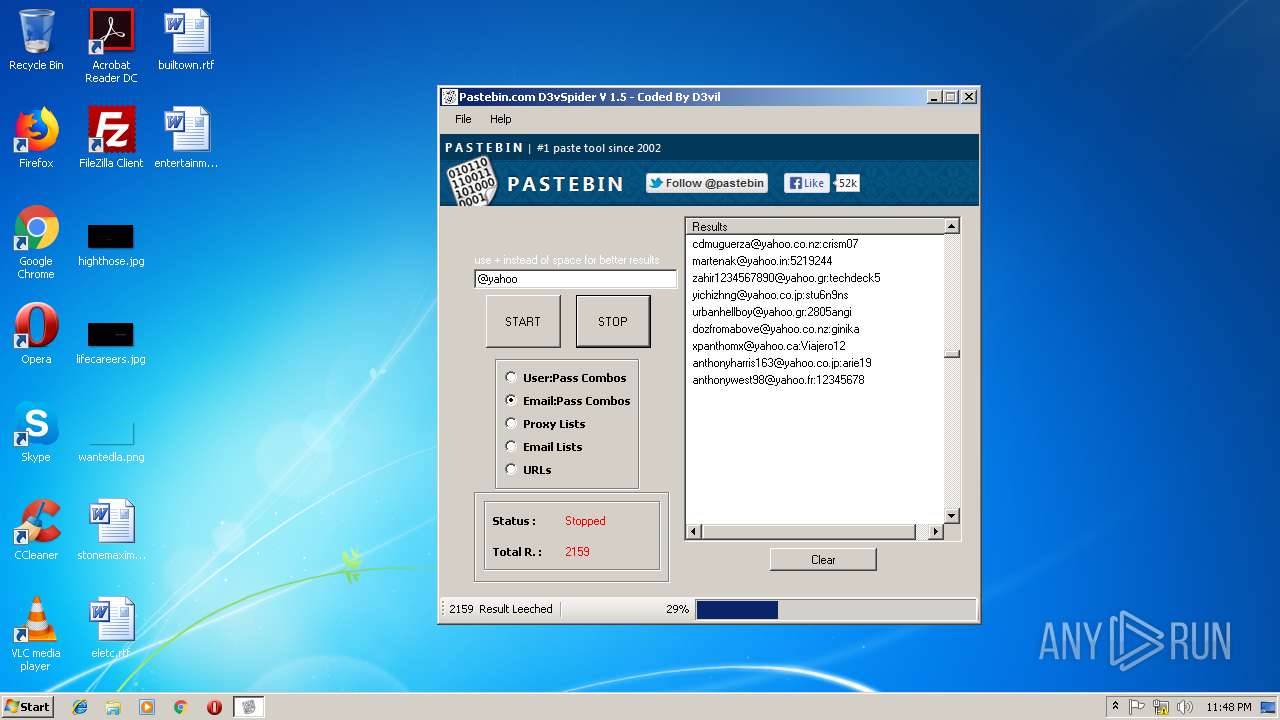Click scroll-down arrow of results list
1280x720 pixels.
click(x=952, y=516)
